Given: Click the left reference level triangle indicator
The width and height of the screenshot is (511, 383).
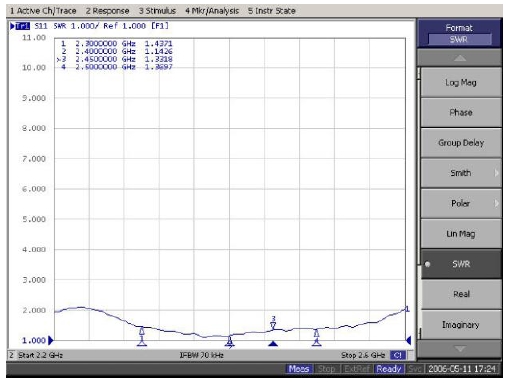Looking at the screenshot, I should pyautogui.click(x=51, y=340).
